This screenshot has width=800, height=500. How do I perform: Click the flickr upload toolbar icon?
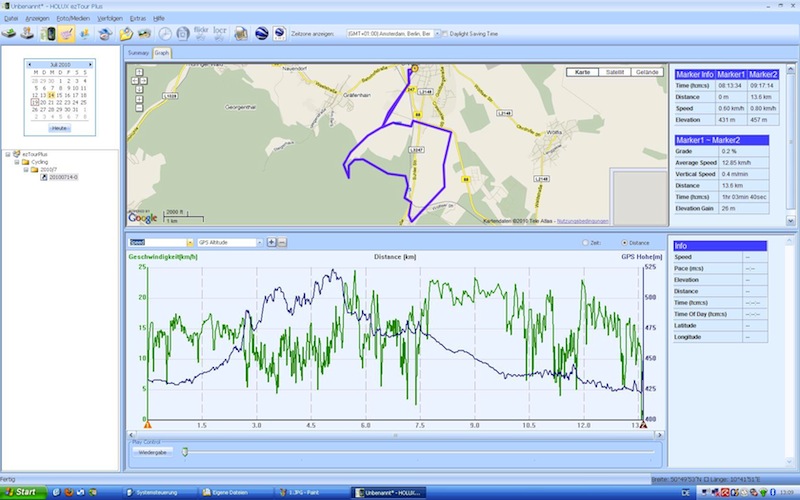click(x=201, y=33)
